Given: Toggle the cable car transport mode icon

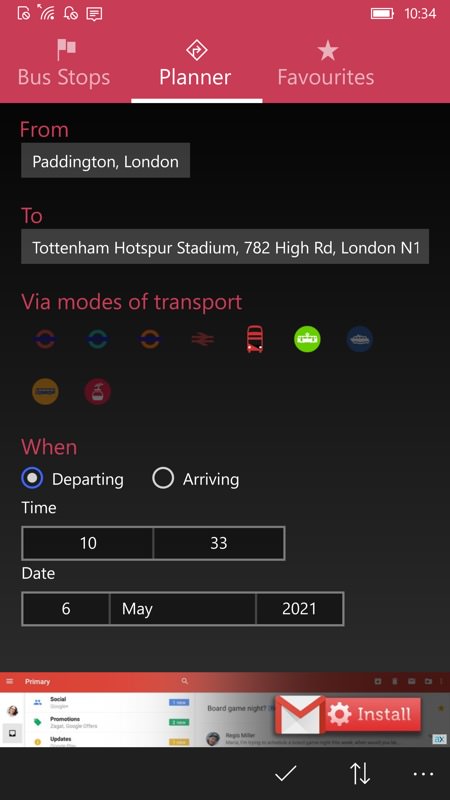Looking at the screenshot, I should click(x=97, y=392).
